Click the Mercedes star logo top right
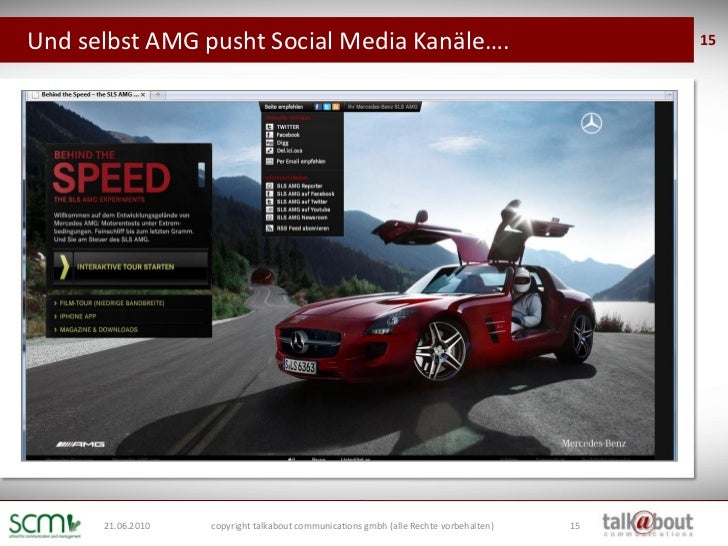 591,124
